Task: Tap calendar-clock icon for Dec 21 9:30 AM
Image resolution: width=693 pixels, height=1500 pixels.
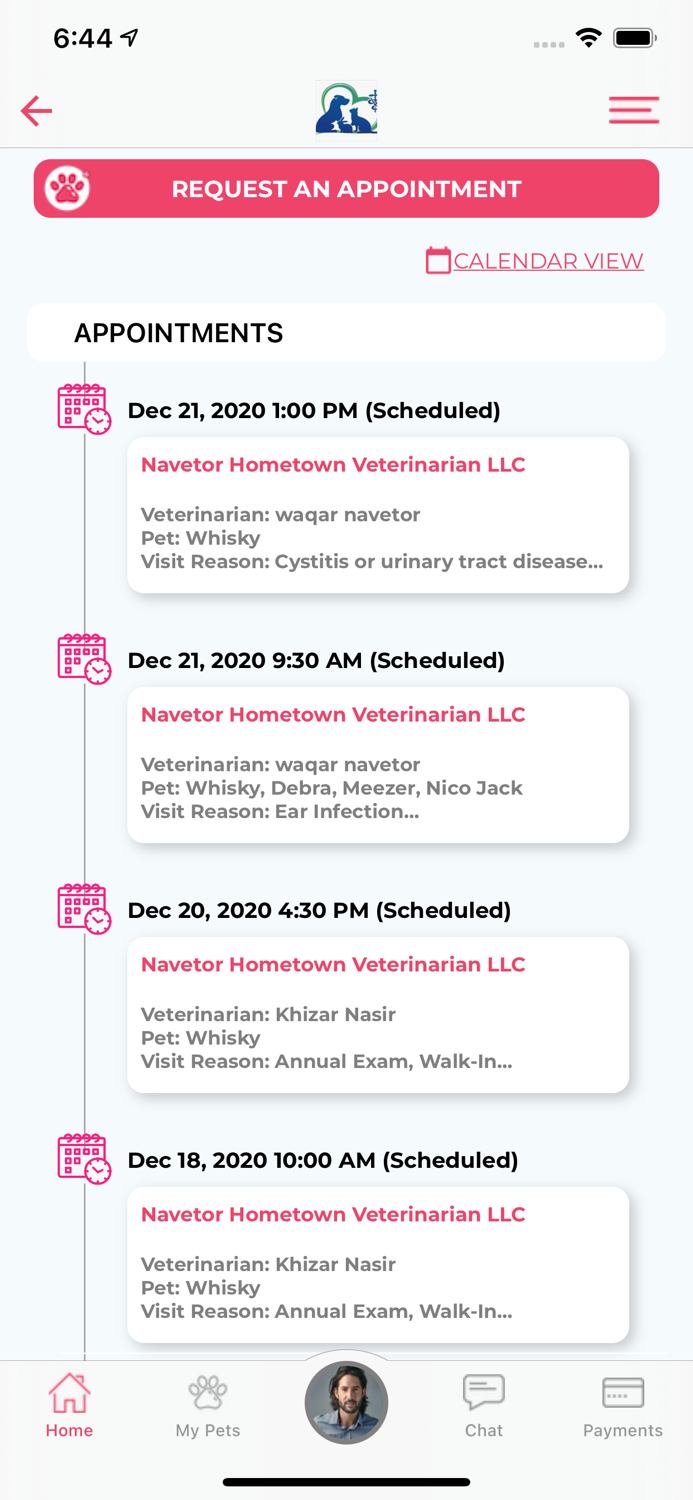Action: 84,659
